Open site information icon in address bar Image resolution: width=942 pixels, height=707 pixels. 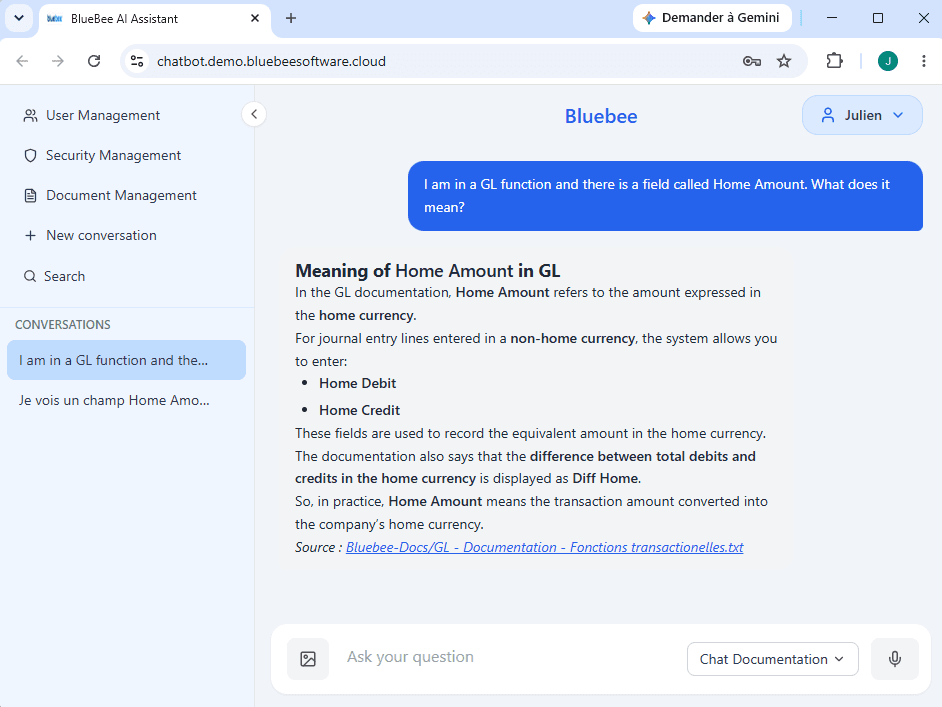click(x=137, y=61)
